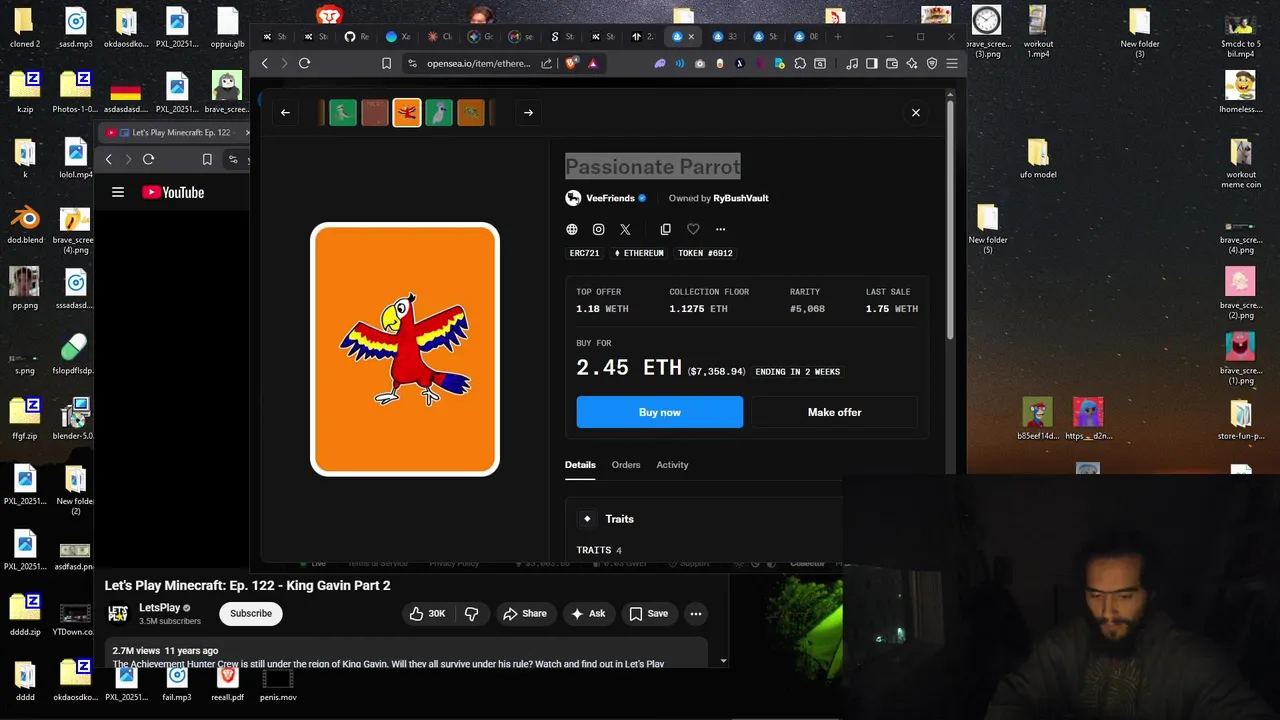Click the ERC721 badge
The width and height of the screenshot is (1280, 720).
[x=584, y=253]
